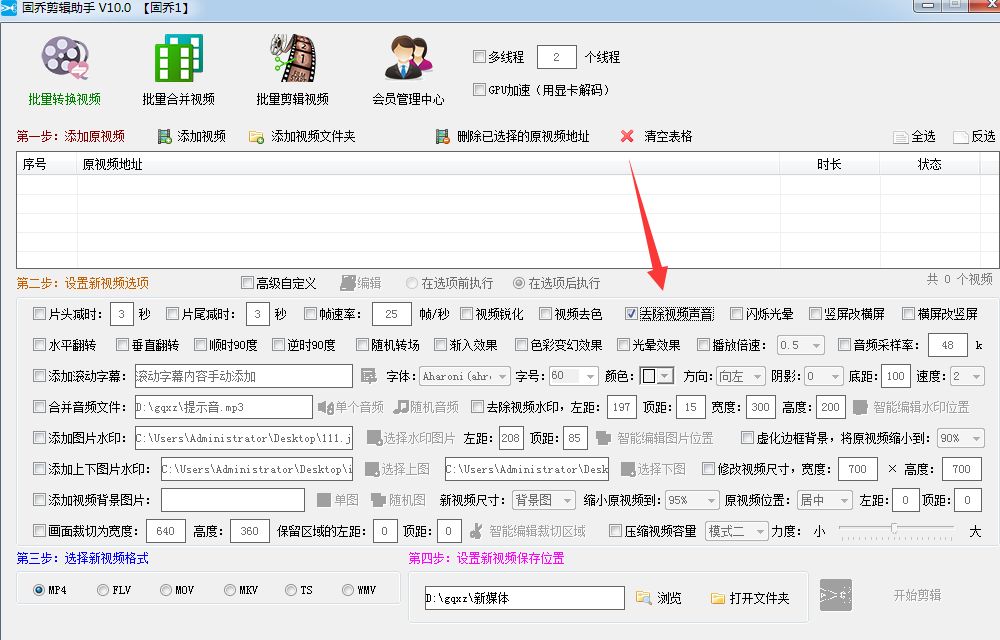Open 播放倍速 0.5 dropdown

800,345
